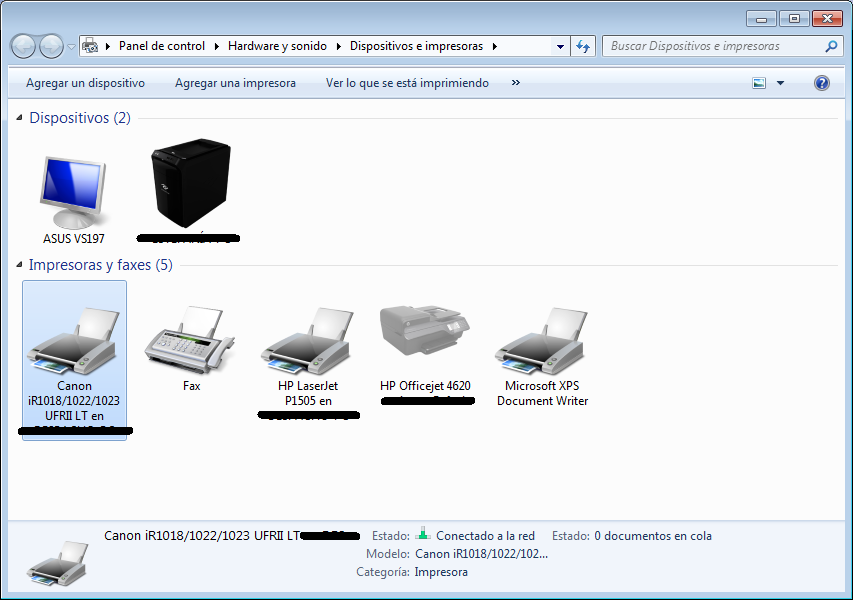
Task: Expand arrow after Panel de control
Action: point(217,46)
